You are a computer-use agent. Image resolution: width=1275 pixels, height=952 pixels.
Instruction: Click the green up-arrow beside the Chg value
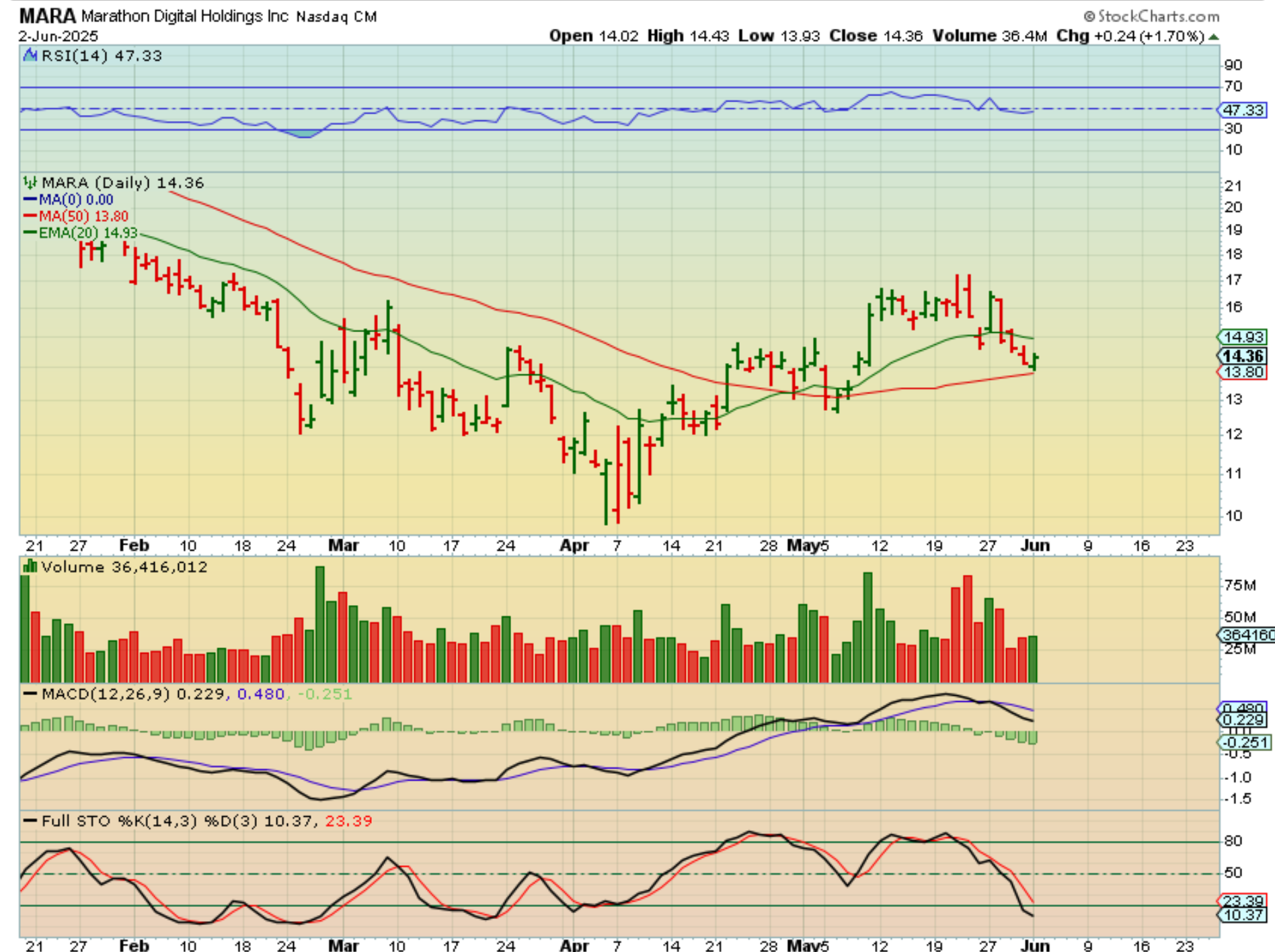tap(1213, 37)
